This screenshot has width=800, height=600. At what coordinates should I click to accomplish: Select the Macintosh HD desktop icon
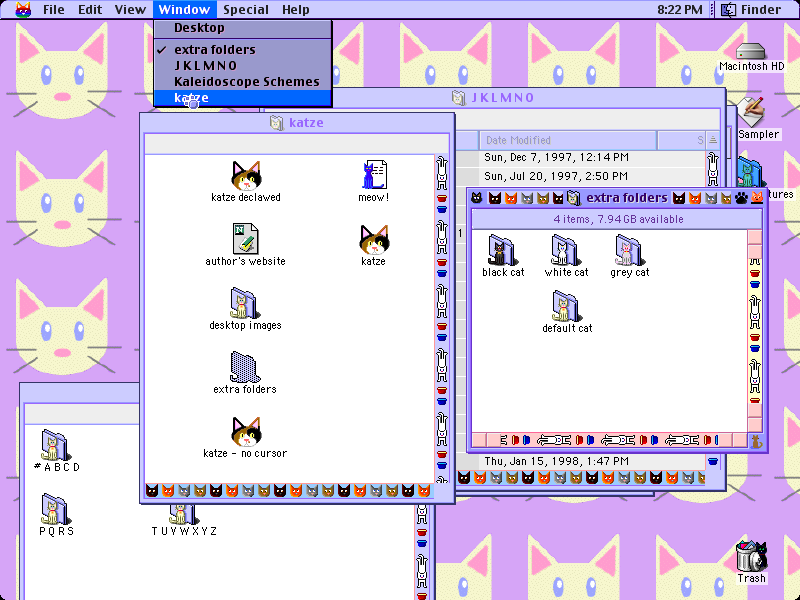[x=751, y=52]
